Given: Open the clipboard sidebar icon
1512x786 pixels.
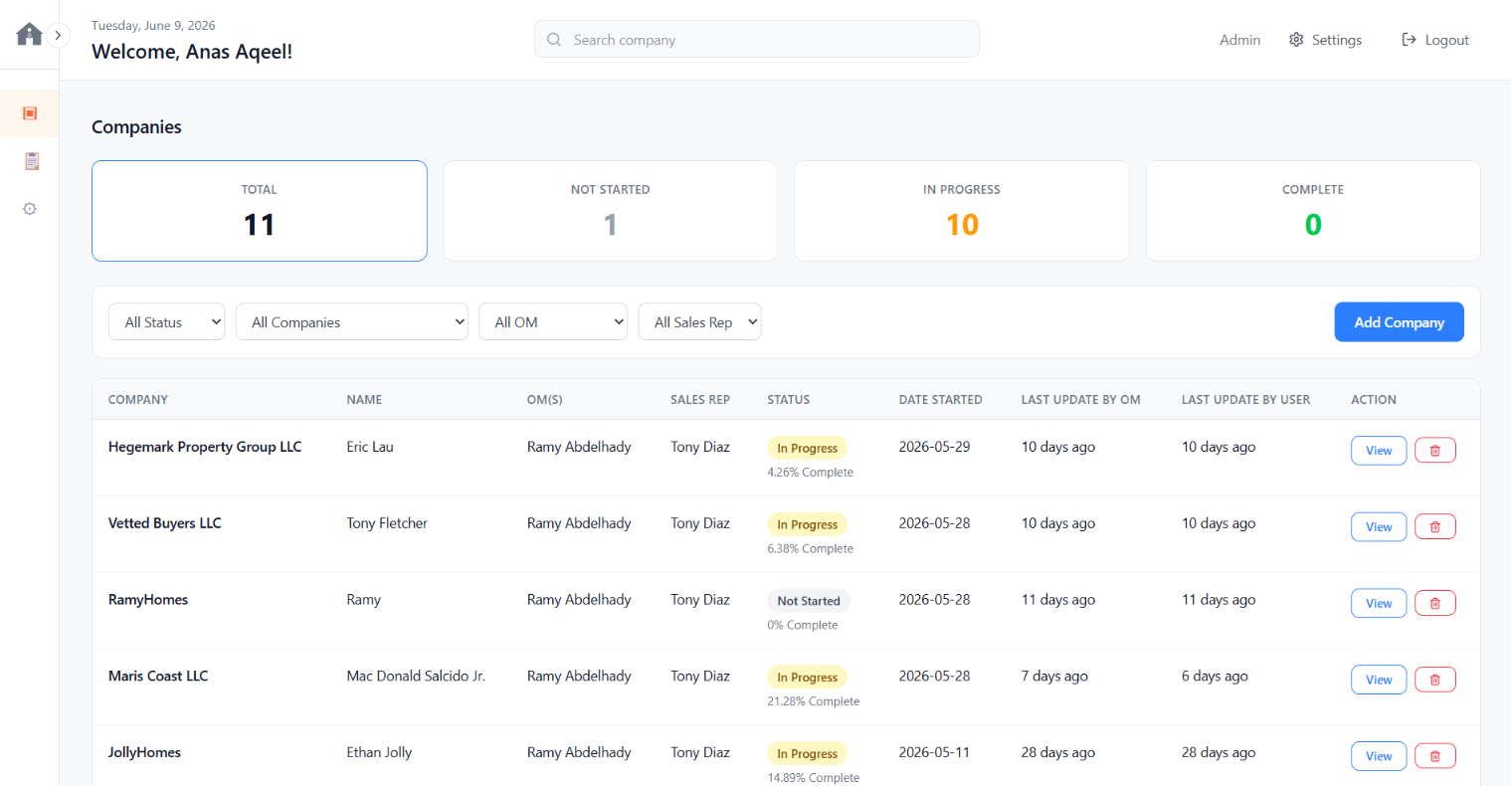Looking at the screenshot, I should pos(31,161).
